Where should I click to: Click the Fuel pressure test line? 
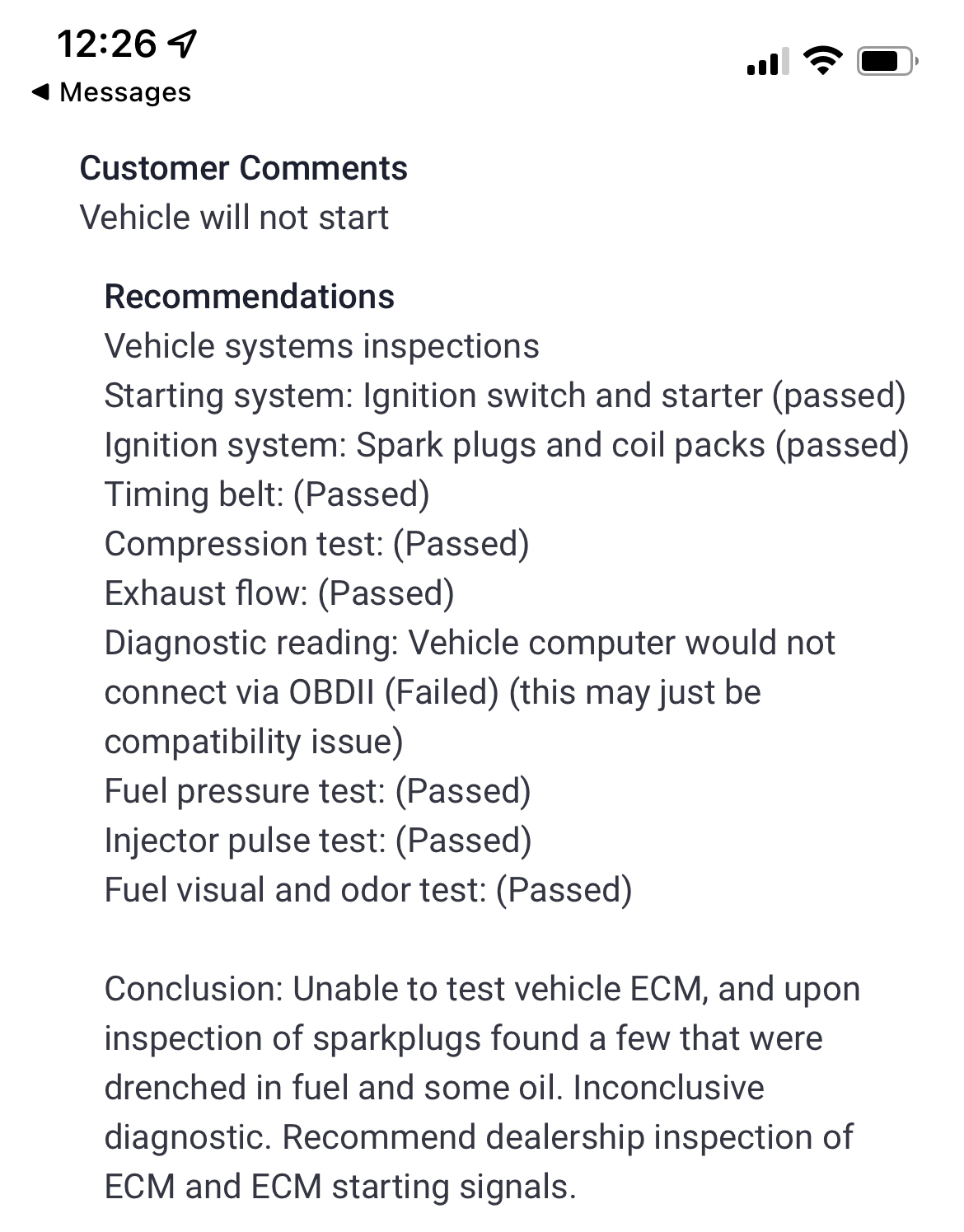[317, 791]
